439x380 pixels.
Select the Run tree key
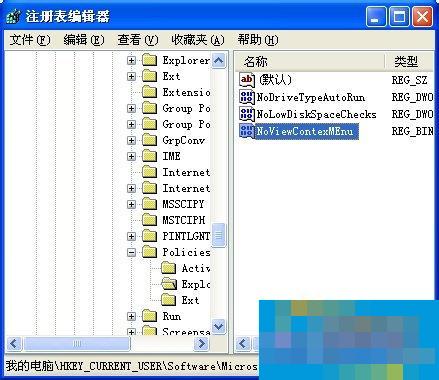click(172, 316)
